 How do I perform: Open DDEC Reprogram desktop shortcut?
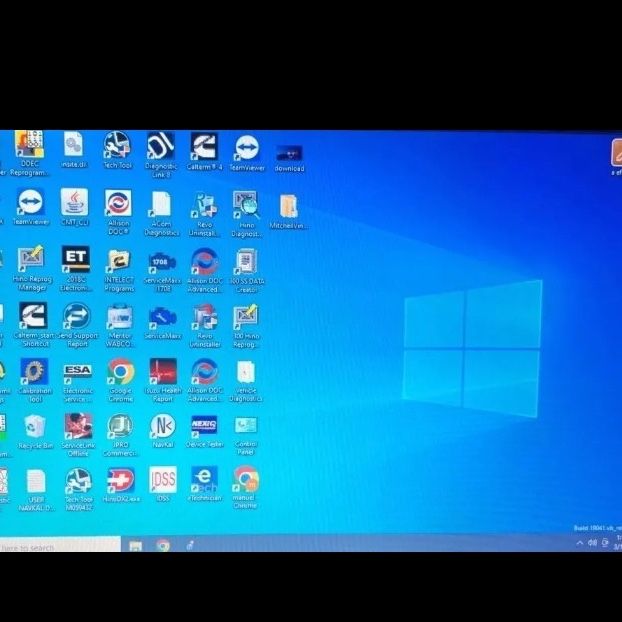point(29,154)
